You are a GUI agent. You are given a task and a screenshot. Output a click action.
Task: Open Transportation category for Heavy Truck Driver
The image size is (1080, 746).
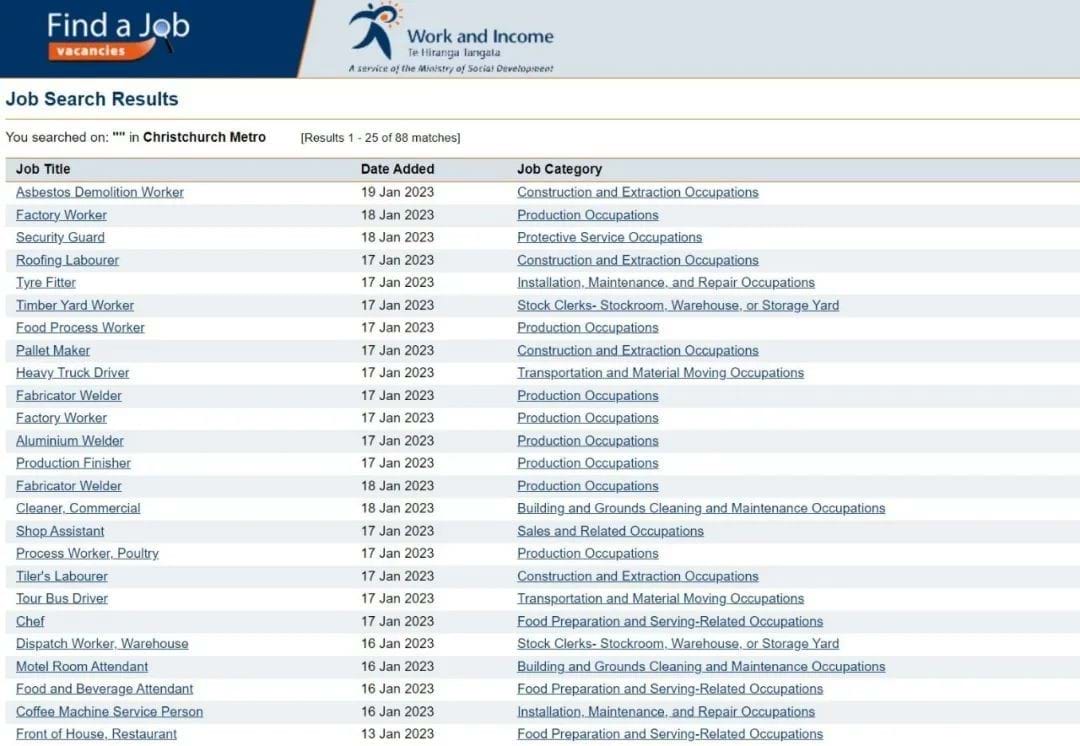(661, 373)
